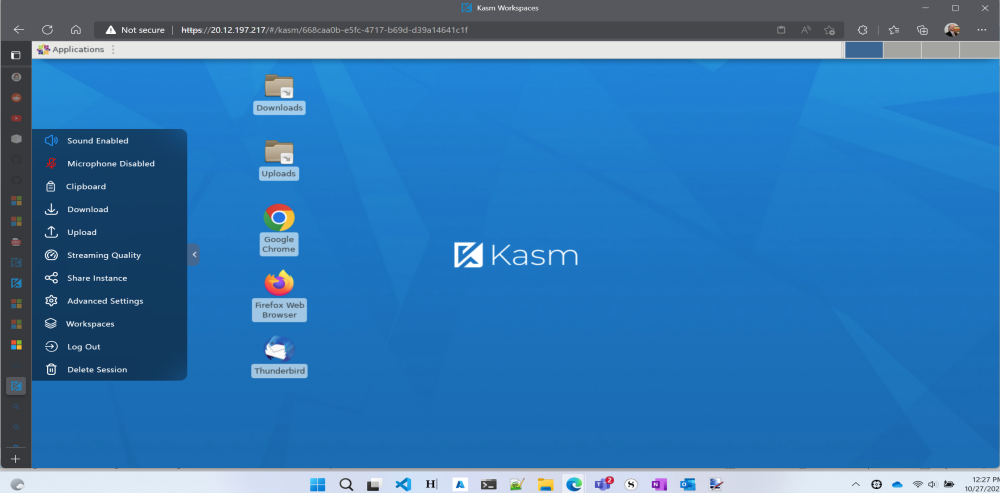Open a new tab with the plus button
The height and width of the screenshot is (493, 1000).
(x=16, y=459)
